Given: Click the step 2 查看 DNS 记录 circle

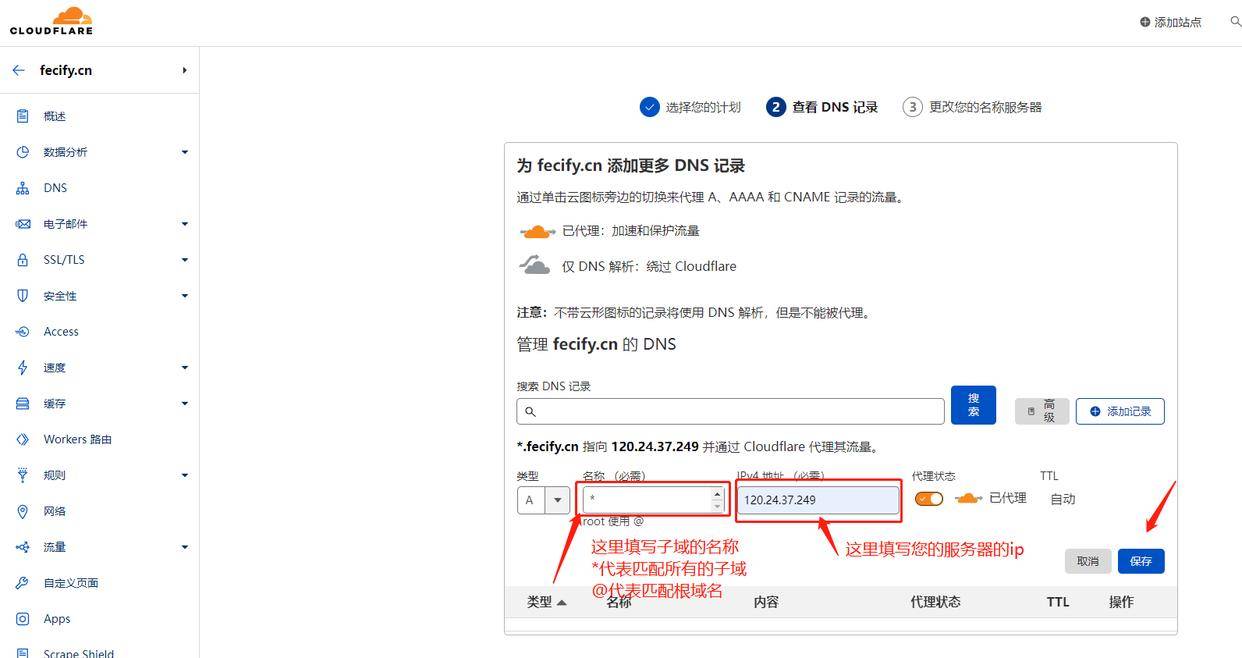Looking at the screenshot, I should click(776, 107).
